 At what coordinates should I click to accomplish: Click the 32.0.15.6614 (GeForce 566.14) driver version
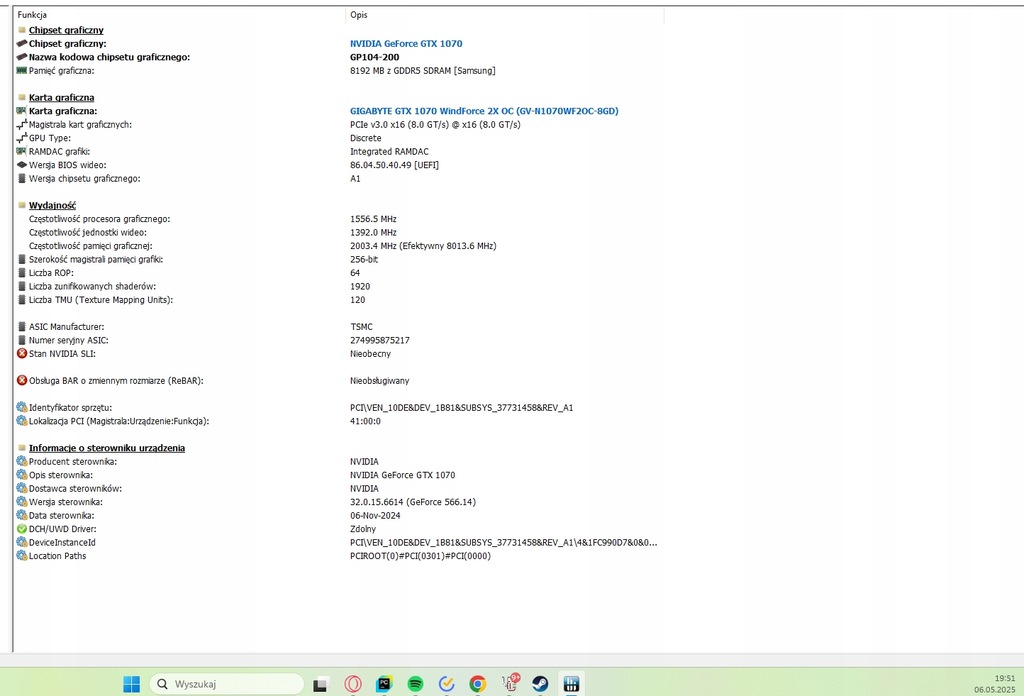coord(413,502)
